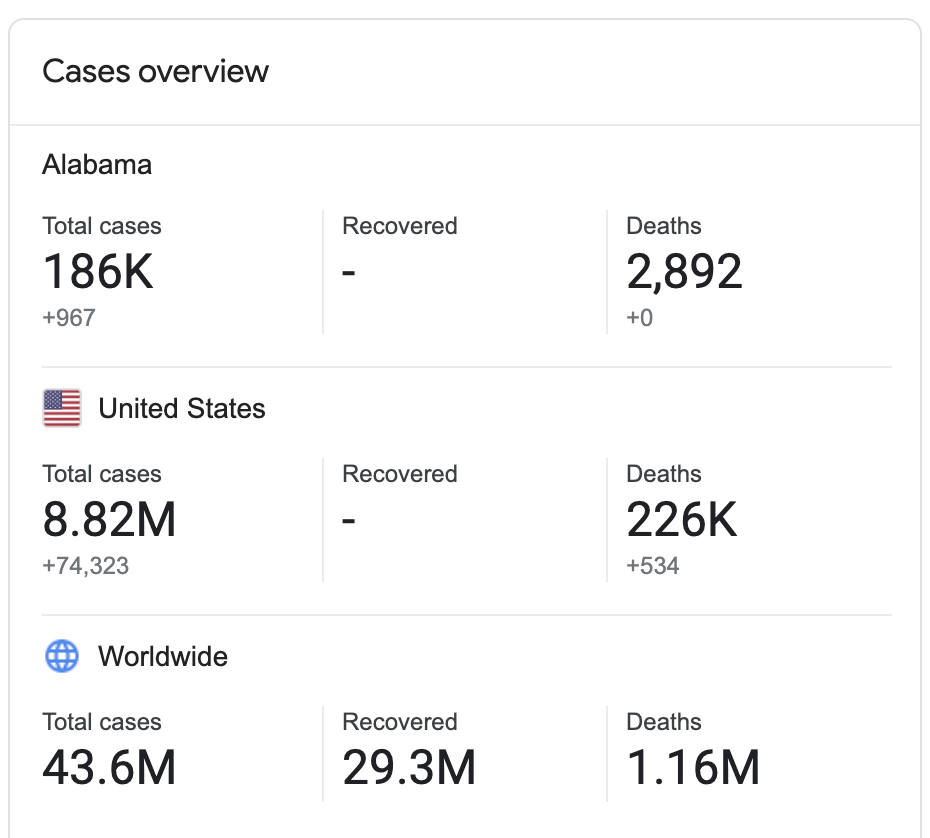Screen dimensions: 930x838
Task: Click US new cases +74,323
Action: [86, 566]
